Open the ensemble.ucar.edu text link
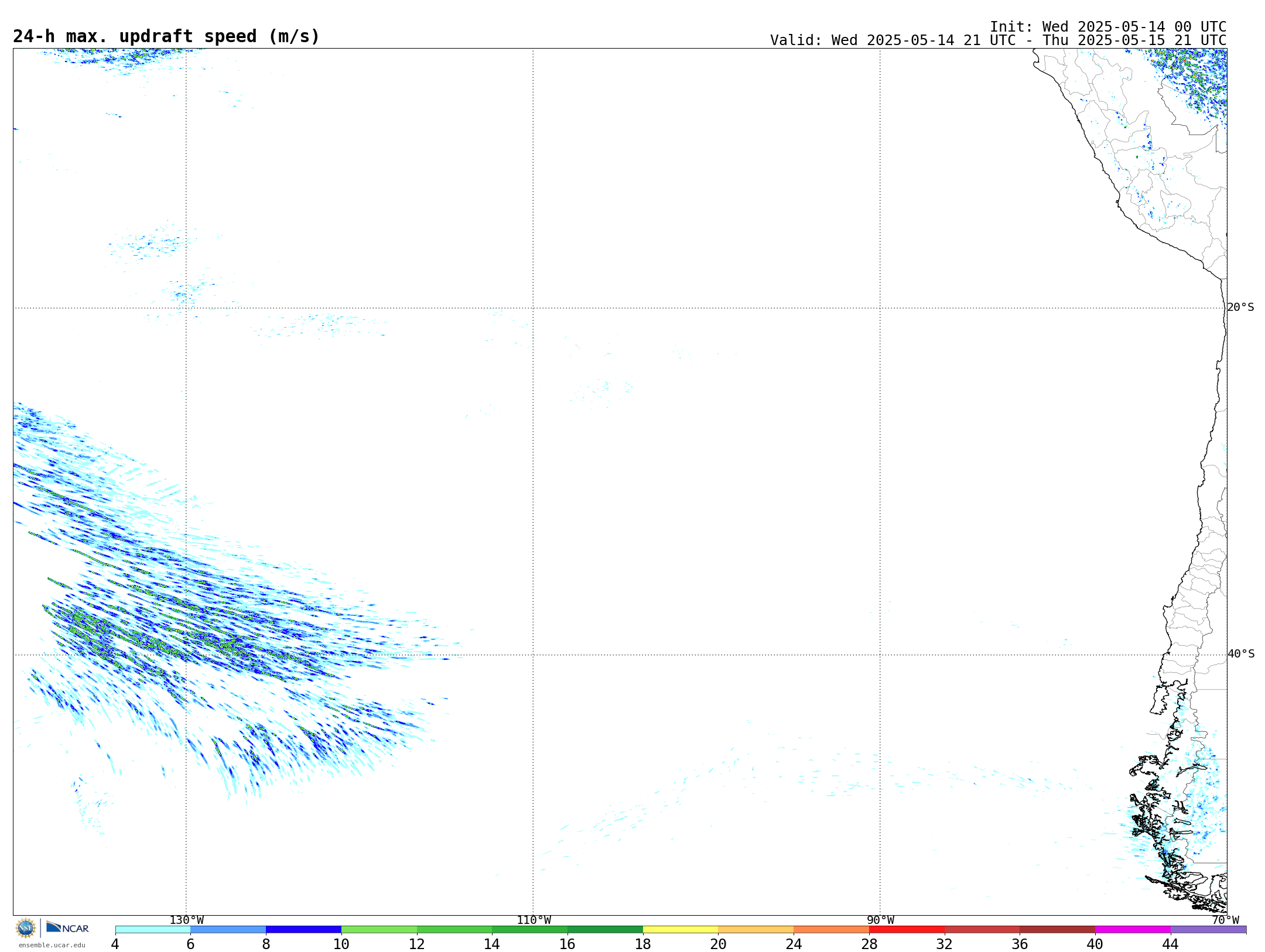Image resolution: width=1265 pixels, height=952 pixels. pyautogui.click(x=52, y=945)
